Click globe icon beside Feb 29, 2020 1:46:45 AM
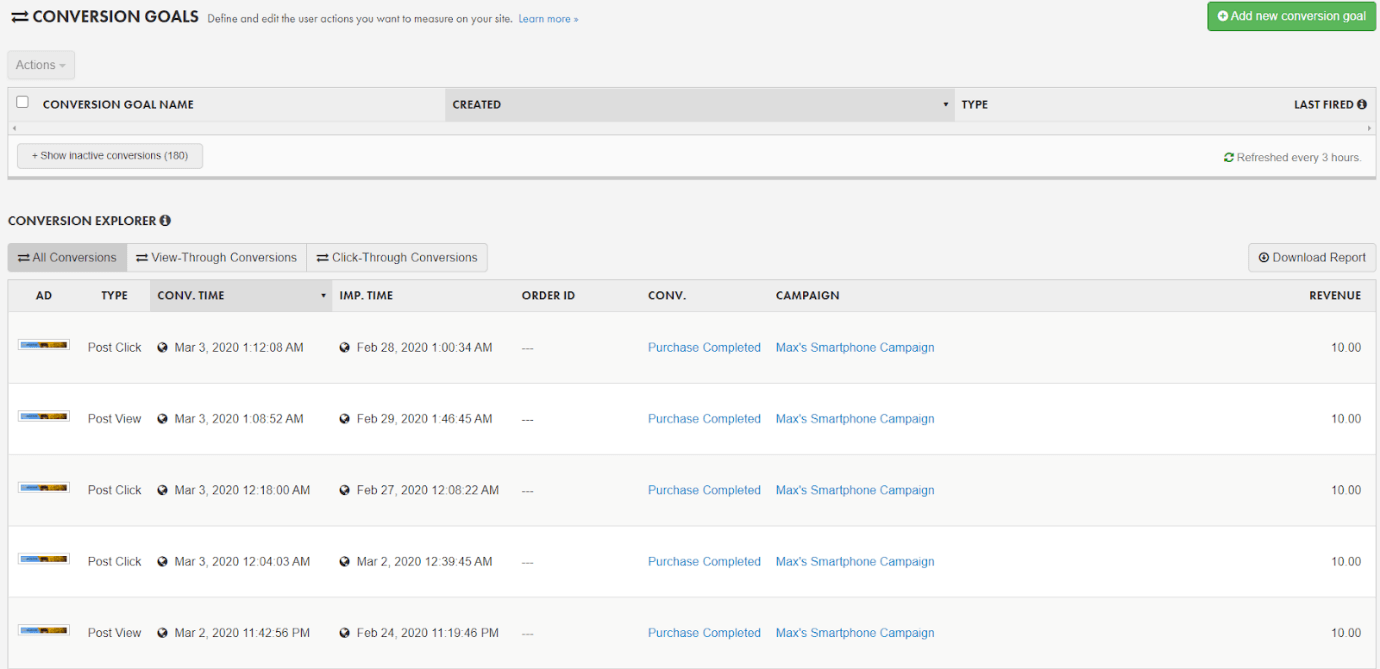 tap(345, 419)
